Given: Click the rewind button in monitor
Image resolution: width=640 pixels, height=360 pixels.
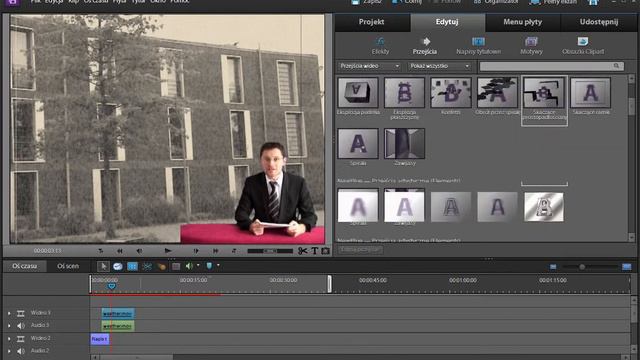Looking at the screenshot, I should pos(120,251).
